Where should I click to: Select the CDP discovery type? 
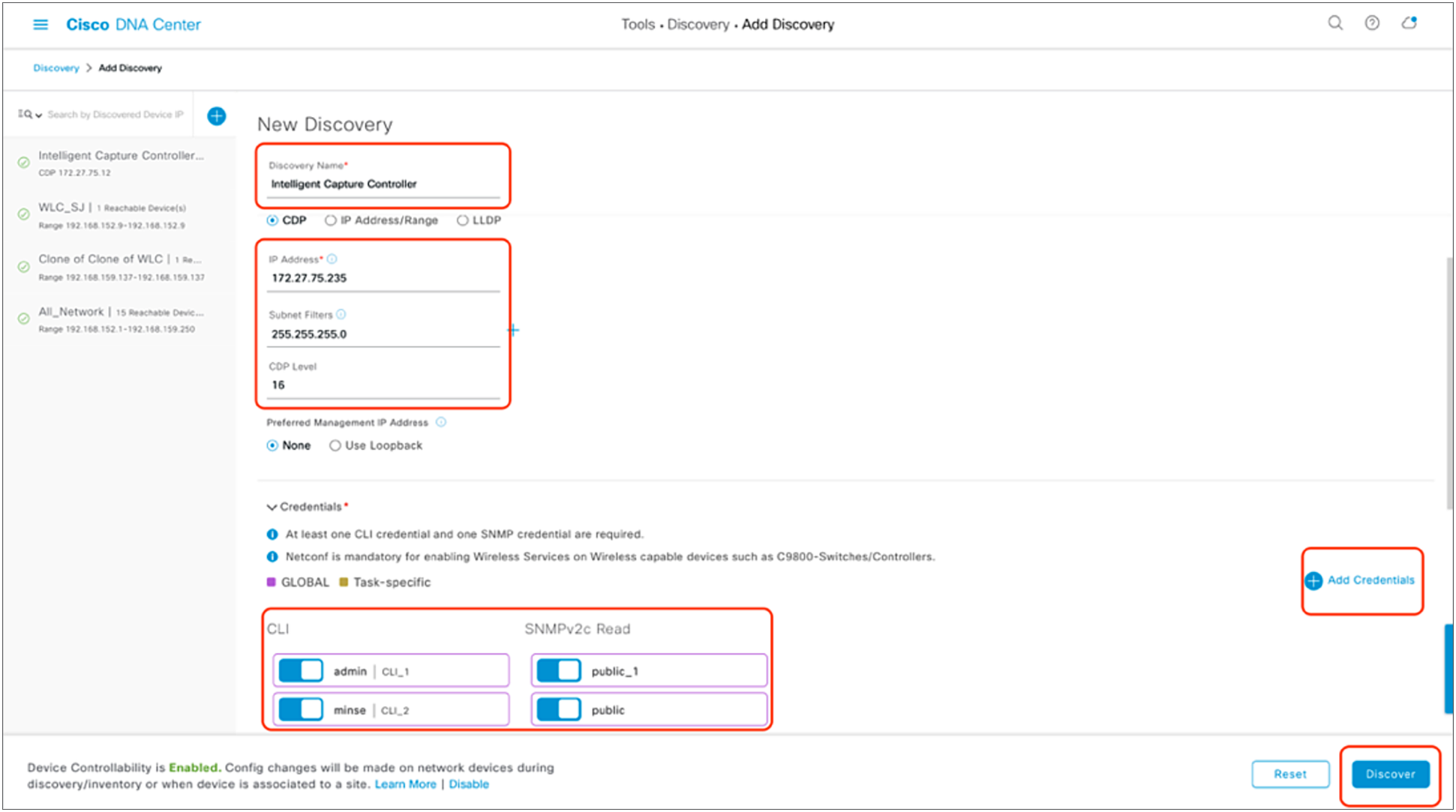coord(272,220)
